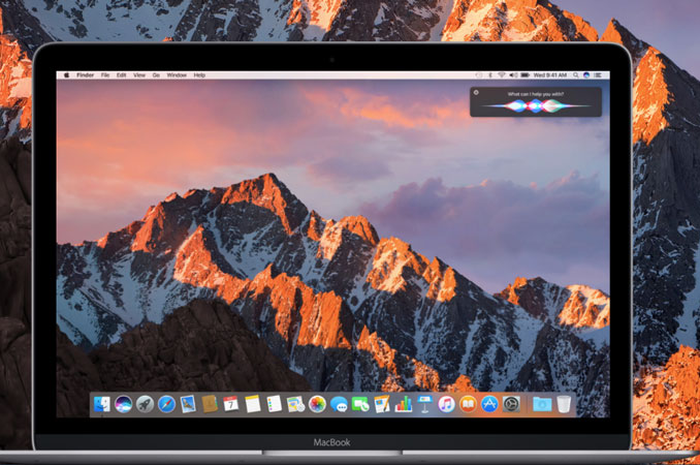Open the volume menu bar icon
The image size is (700, 465).
tap(513, 75)
